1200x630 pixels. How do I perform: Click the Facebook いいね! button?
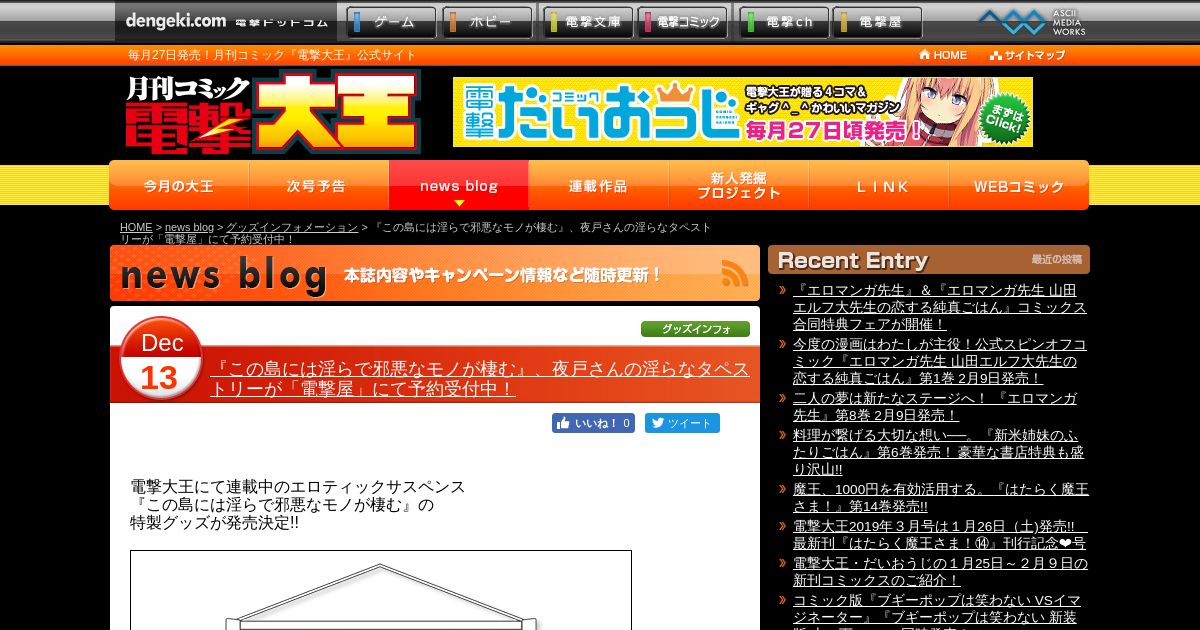tap(594, 423)
